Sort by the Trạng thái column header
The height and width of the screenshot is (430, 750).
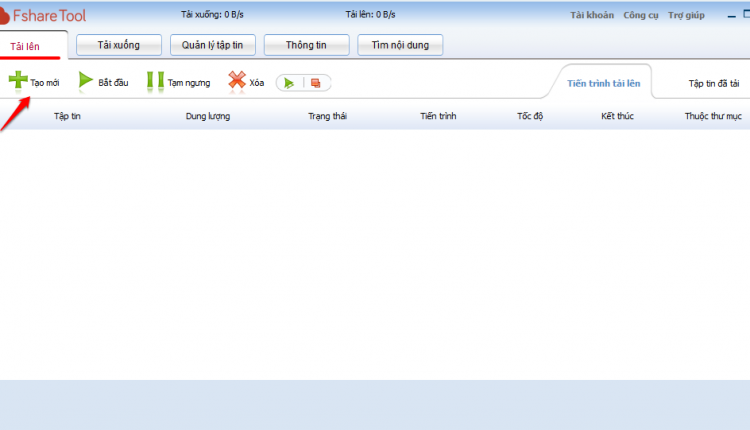point(327,116)
